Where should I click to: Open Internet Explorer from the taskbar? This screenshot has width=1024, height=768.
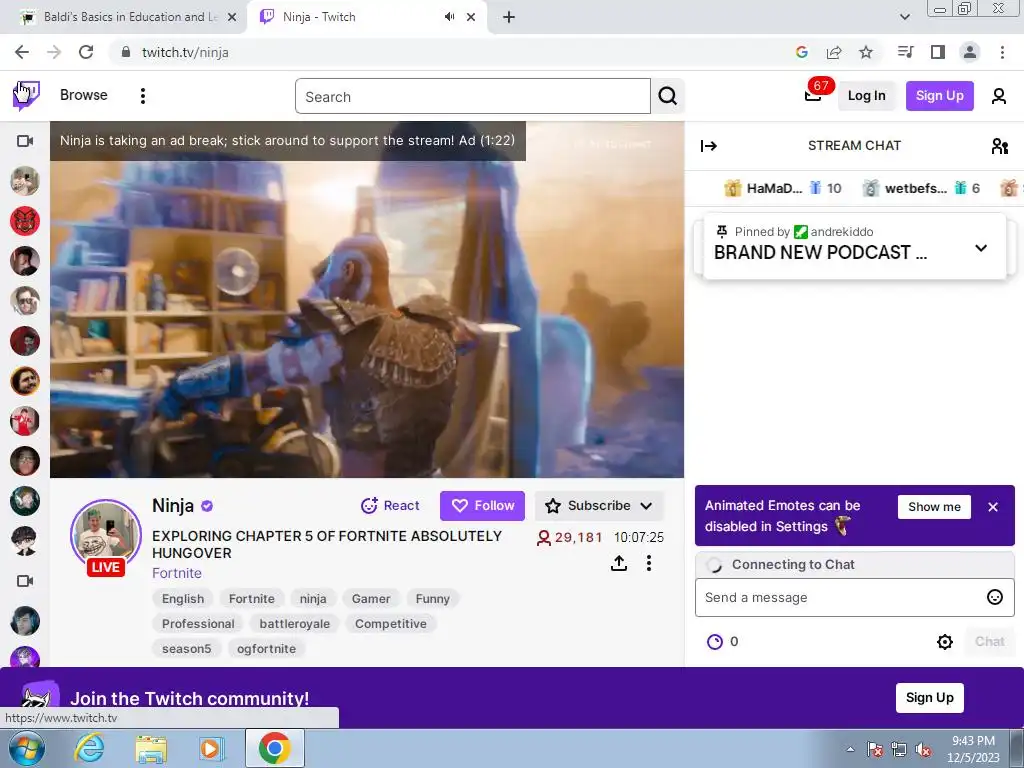click(x=89, y=748)
